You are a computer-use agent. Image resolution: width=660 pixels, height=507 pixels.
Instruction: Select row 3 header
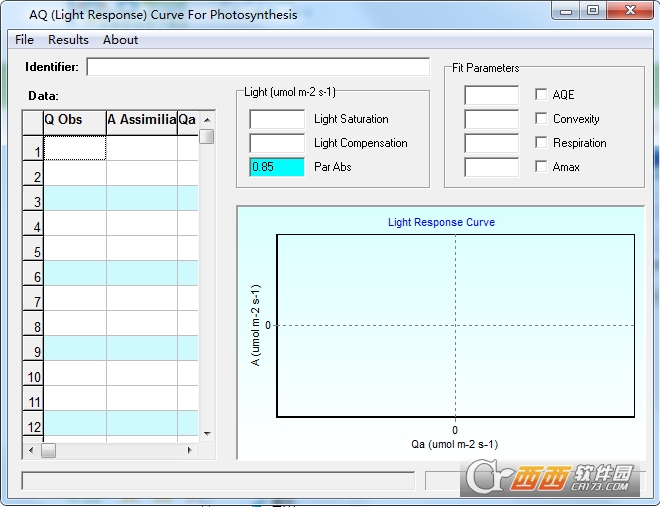(x=33, y=198)
